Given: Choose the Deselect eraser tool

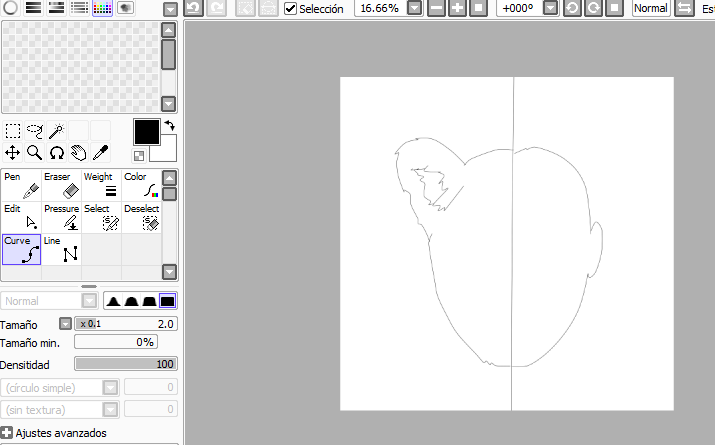Looking at the screenshot, I should [x=141, y=217].
